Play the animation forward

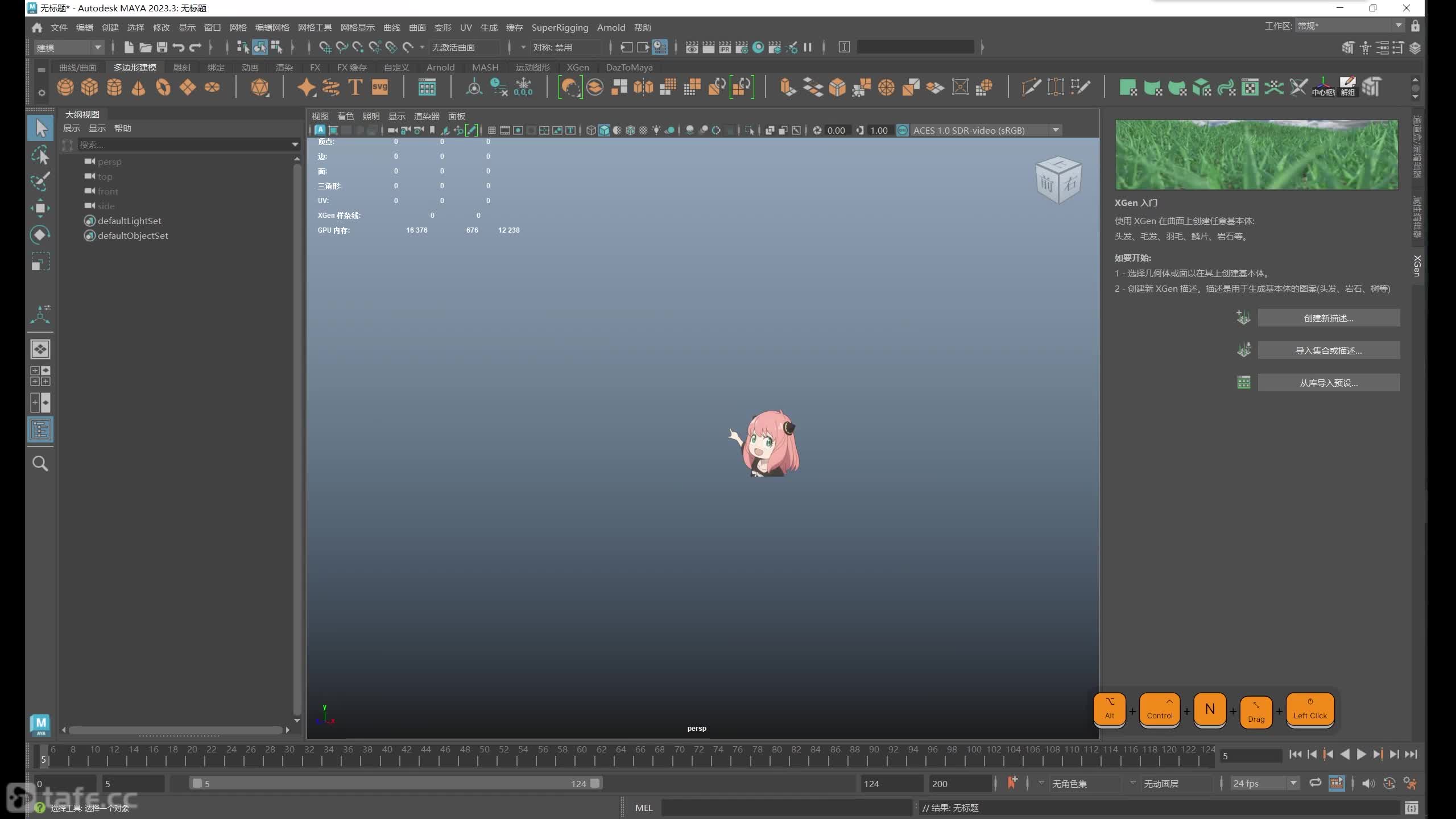pos(1362,754)
